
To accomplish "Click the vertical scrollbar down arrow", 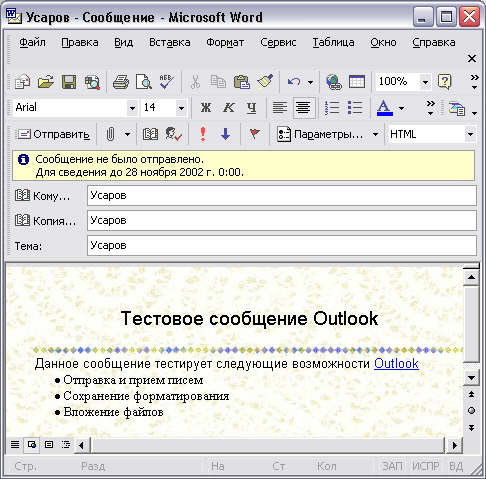I will [471, 378].
